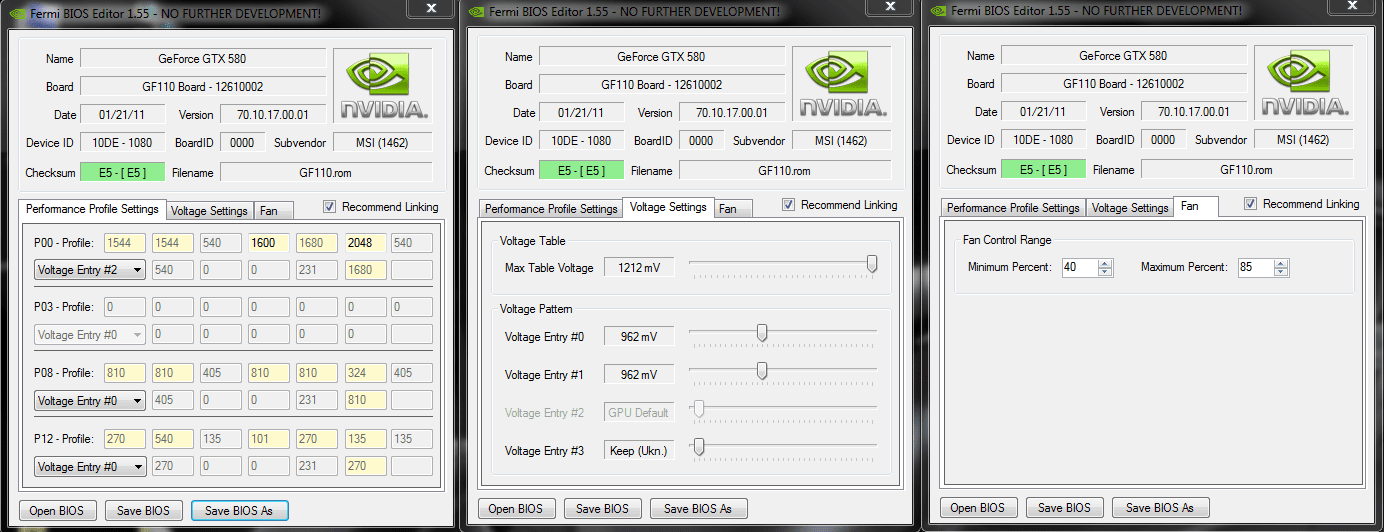
Task: Click the Max Table Voltage slider handle
Action: click(872, 264)
